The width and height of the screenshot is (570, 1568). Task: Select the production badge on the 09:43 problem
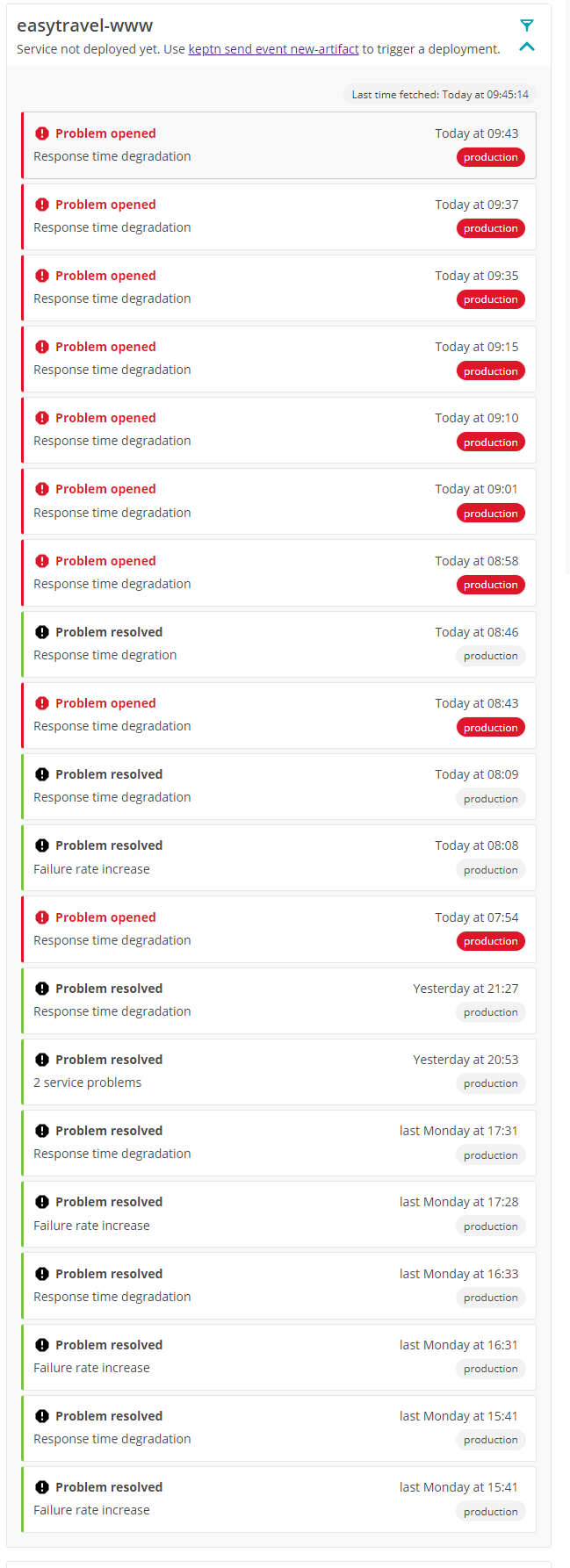point(490,156)
